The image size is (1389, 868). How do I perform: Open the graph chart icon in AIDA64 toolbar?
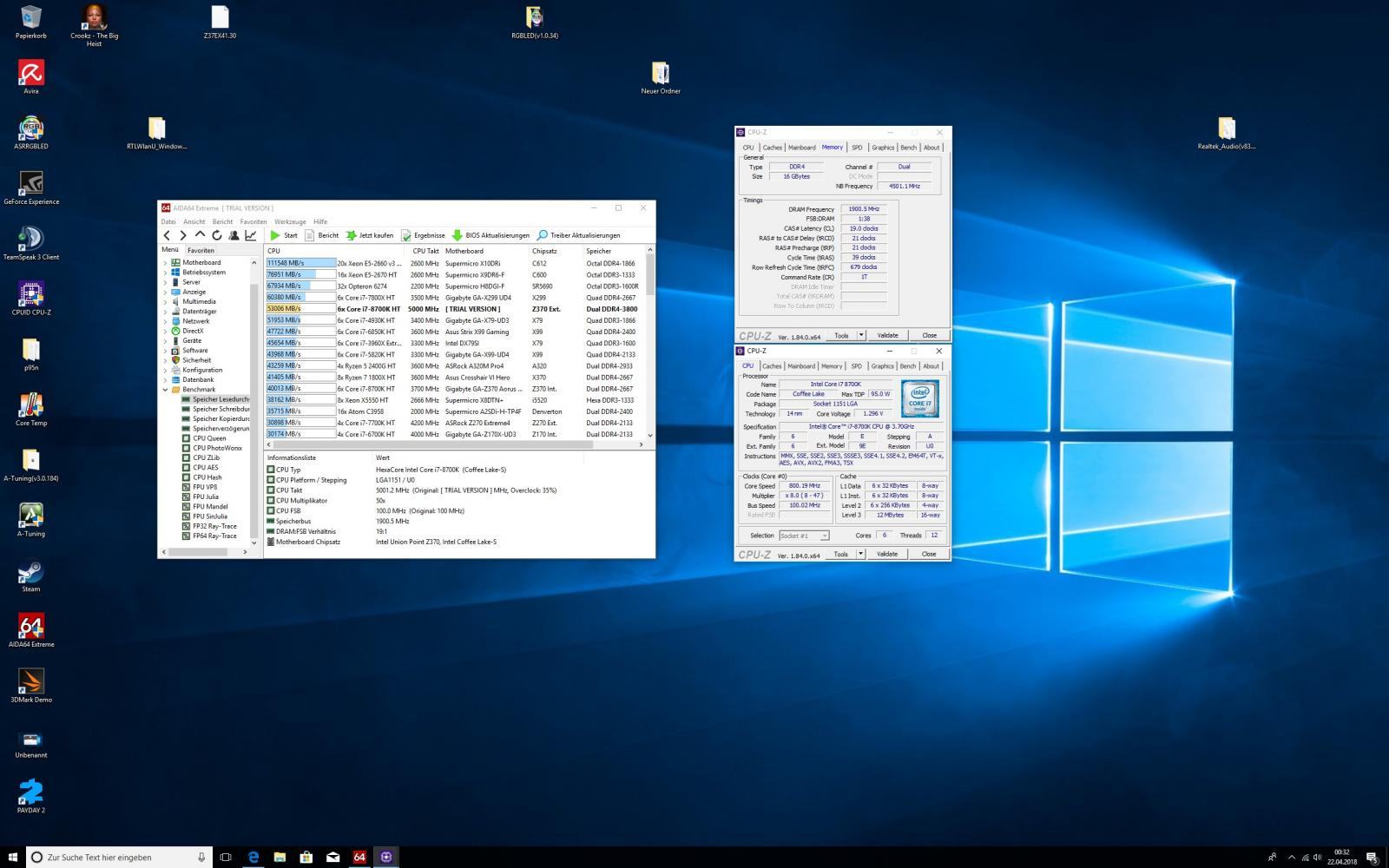point(251,235)
